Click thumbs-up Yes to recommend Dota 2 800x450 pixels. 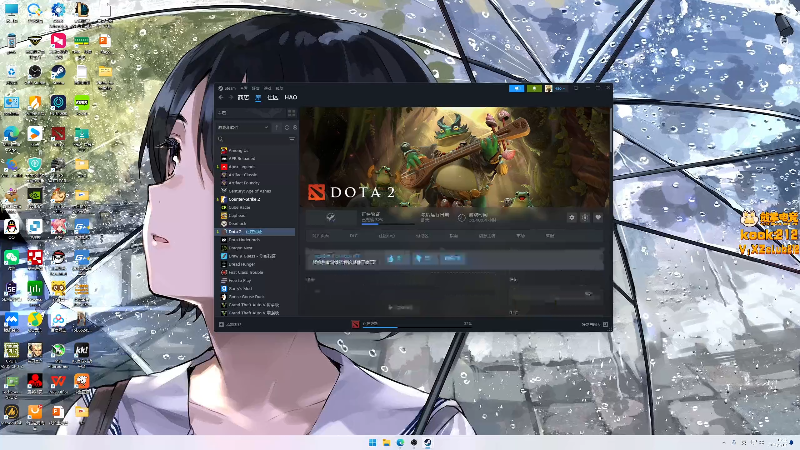click(x=395, y=259)
